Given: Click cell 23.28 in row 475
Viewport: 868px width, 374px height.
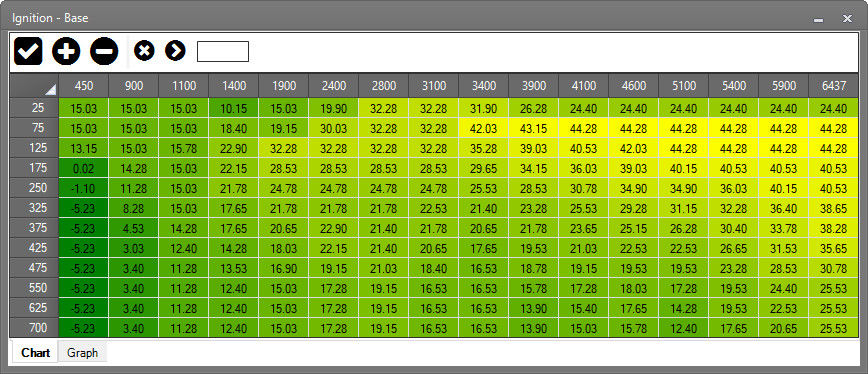Looking at the screenshot, I should (733, 268).
